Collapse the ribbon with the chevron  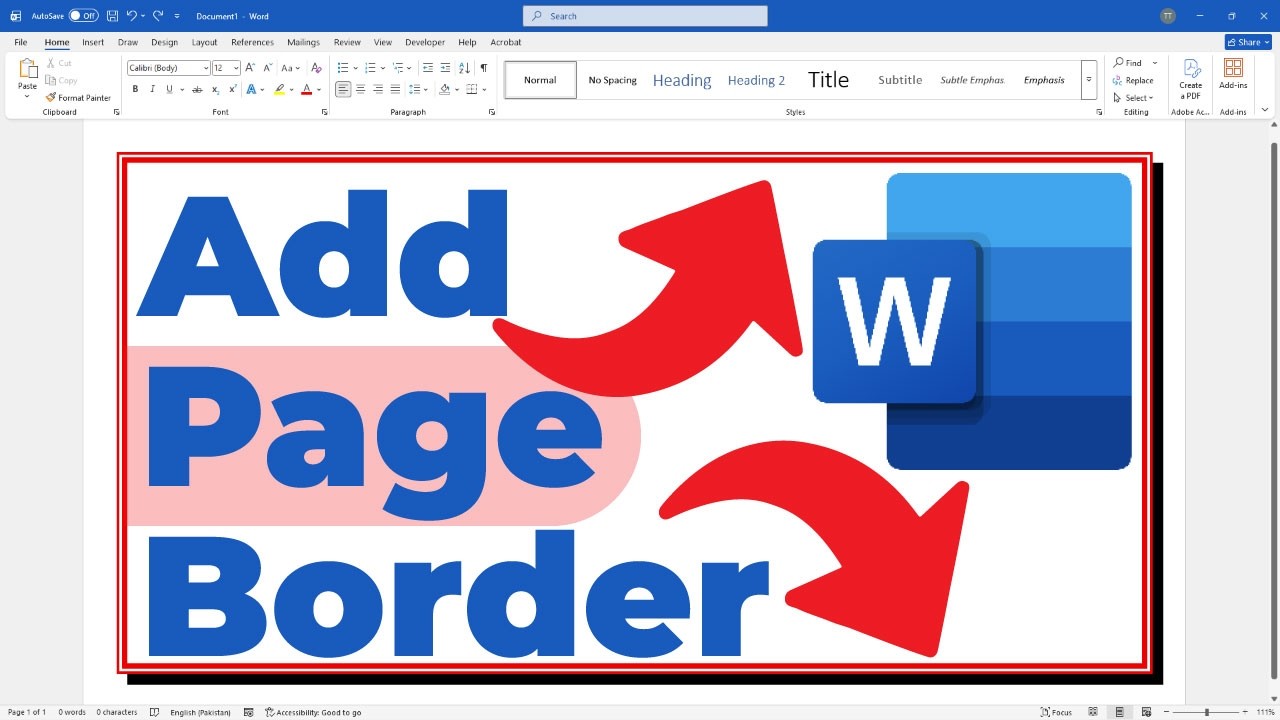(1265, 109)
